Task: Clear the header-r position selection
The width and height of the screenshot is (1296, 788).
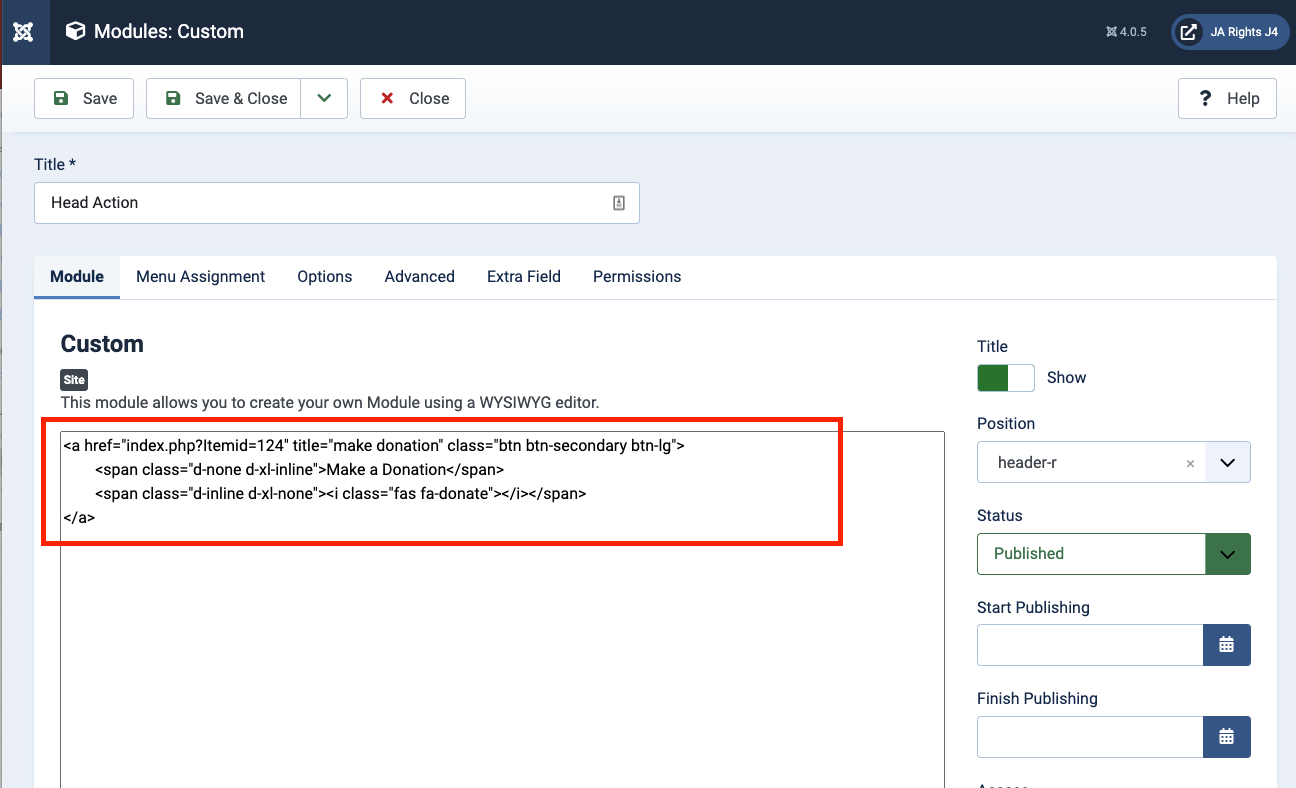Action: (1190, 463)
